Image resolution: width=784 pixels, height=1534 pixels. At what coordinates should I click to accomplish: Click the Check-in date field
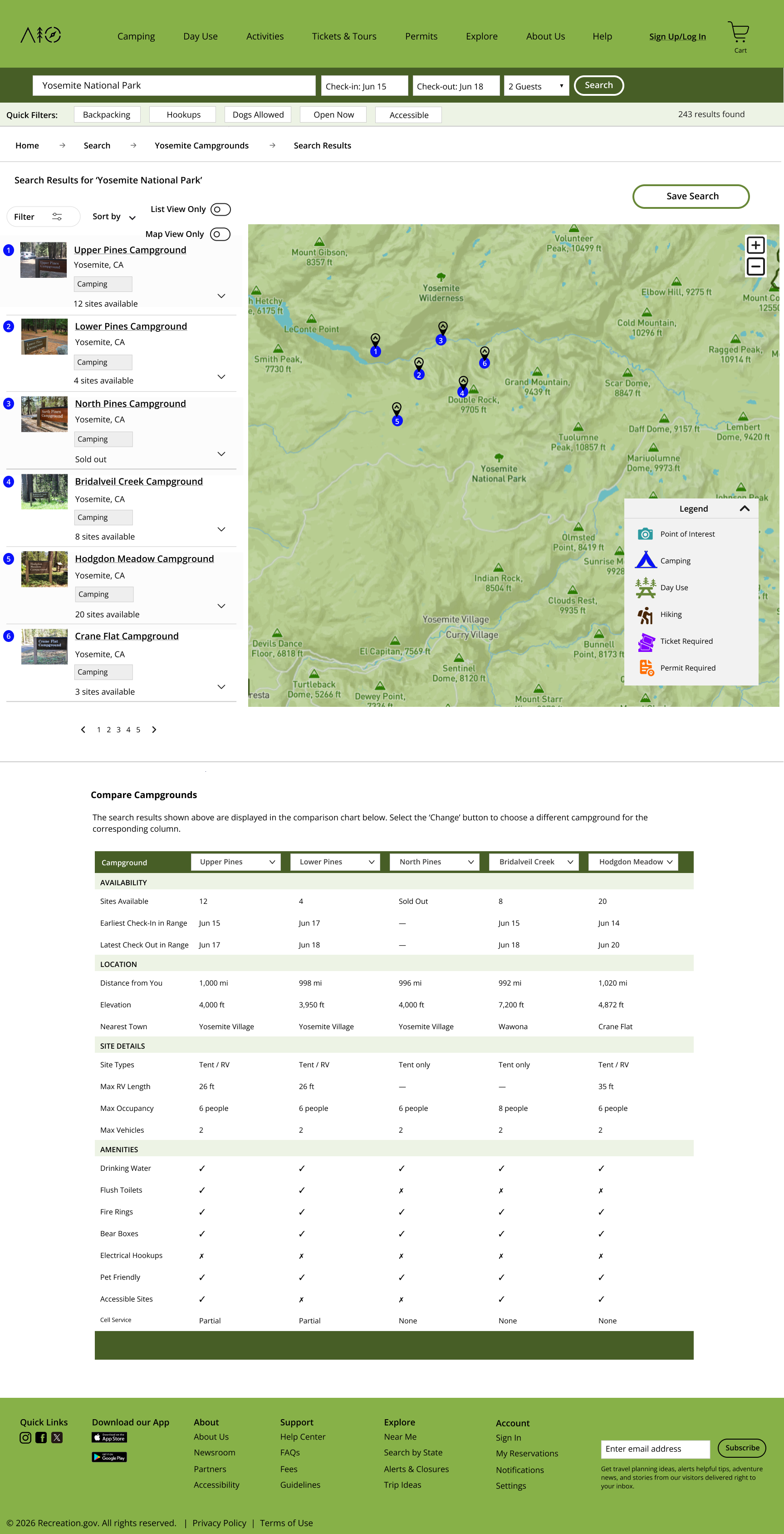364,86
